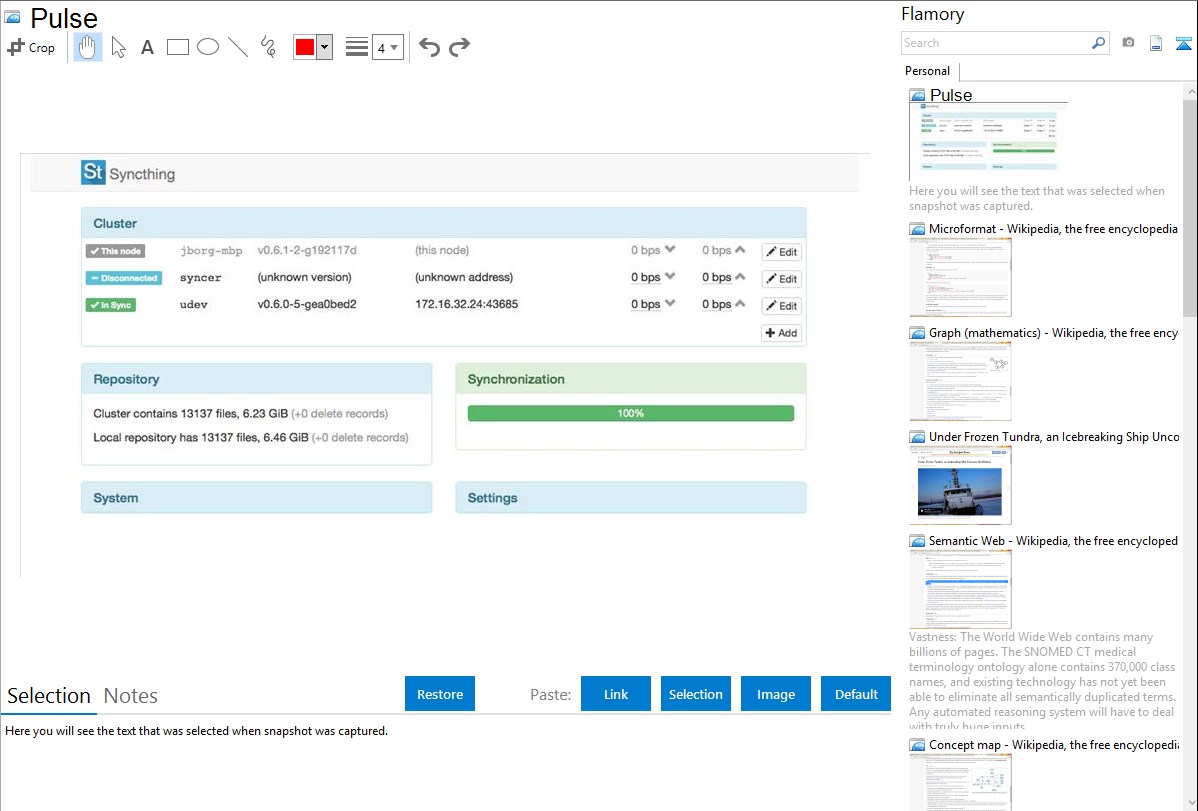Select the freehand scribble tool

(268, 47)
